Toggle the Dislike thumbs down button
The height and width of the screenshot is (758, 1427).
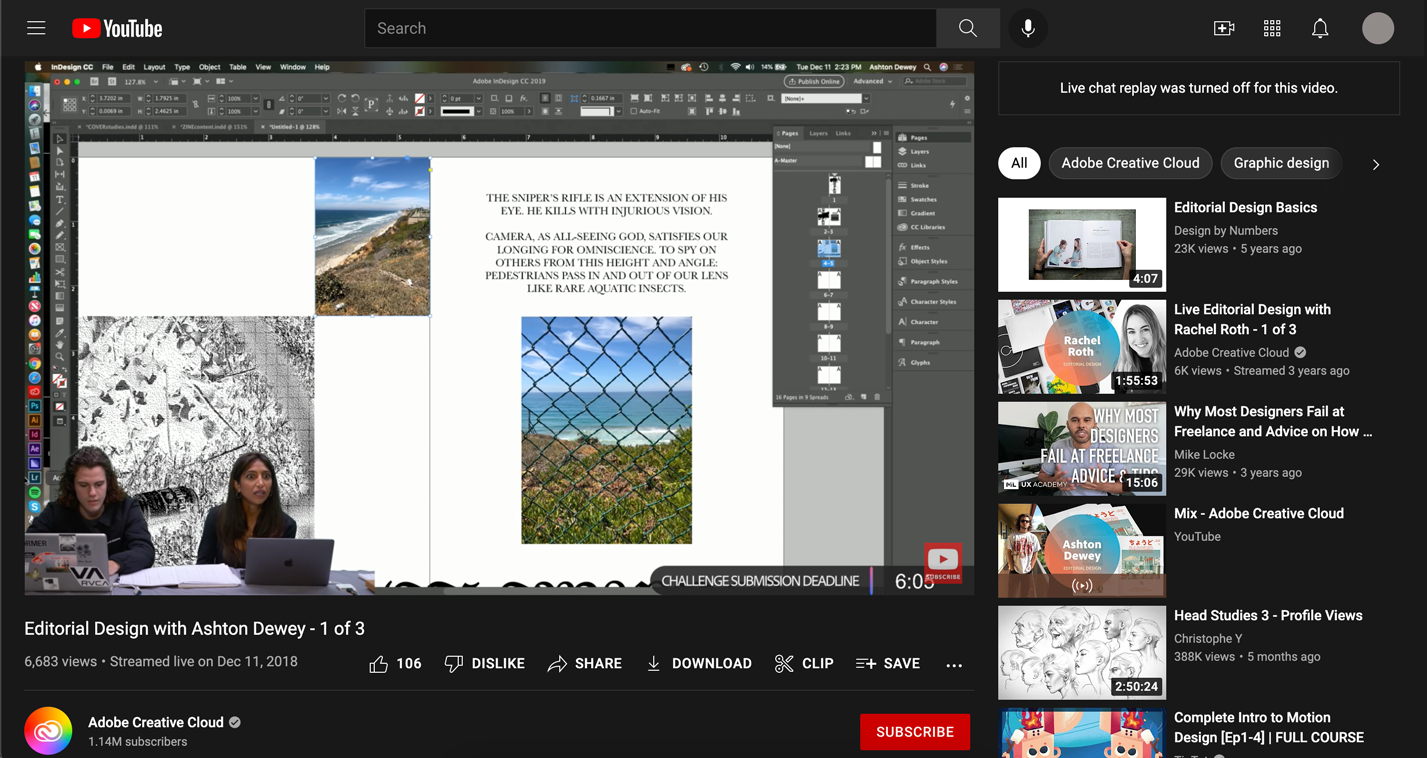484,663
